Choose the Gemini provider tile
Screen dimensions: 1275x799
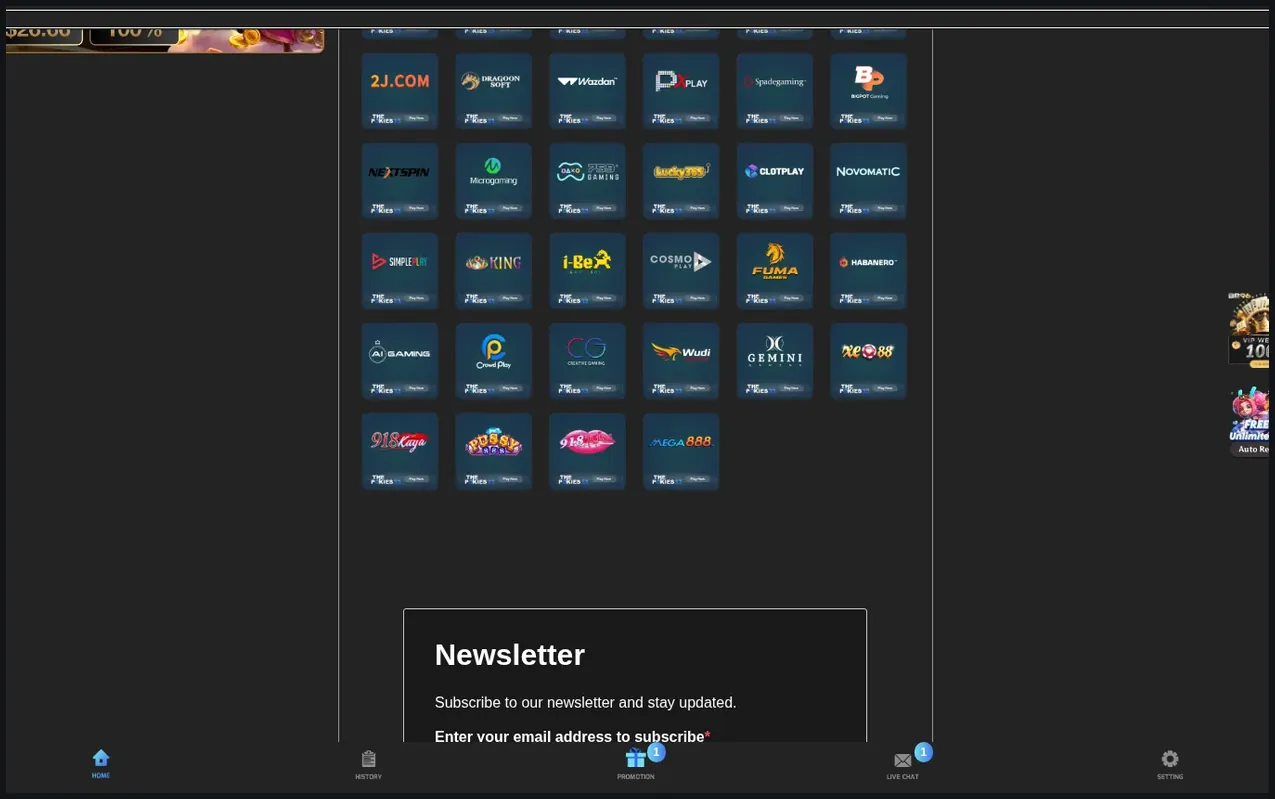[775, 361]
